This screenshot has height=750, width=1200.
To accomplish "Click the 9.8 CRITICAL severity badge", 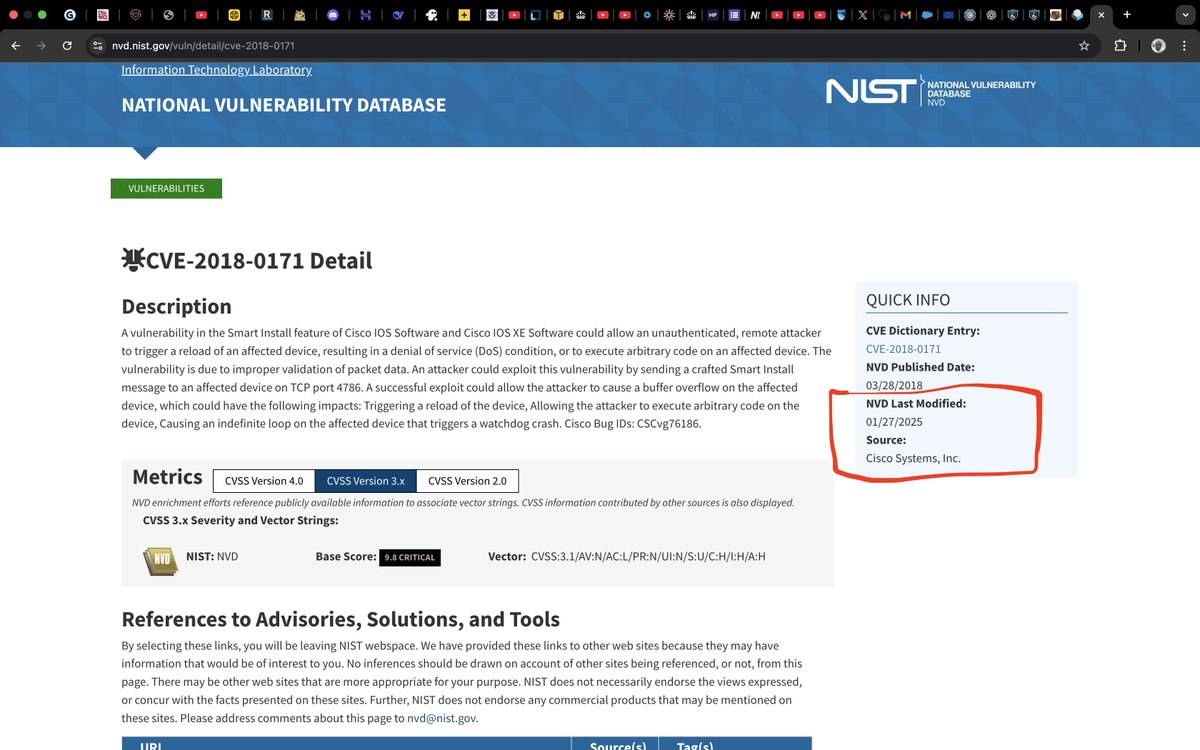I will tap(410, 557).
